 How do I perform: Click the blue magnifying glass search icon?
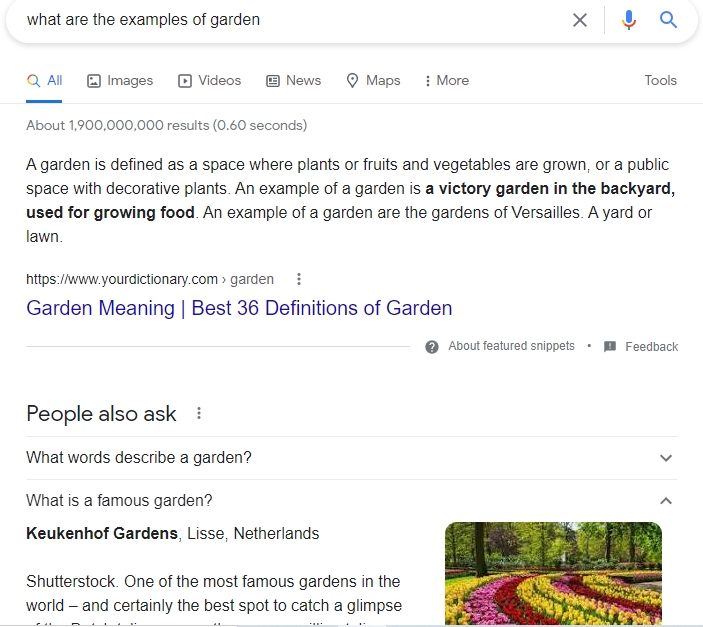(x=668, y=20)
